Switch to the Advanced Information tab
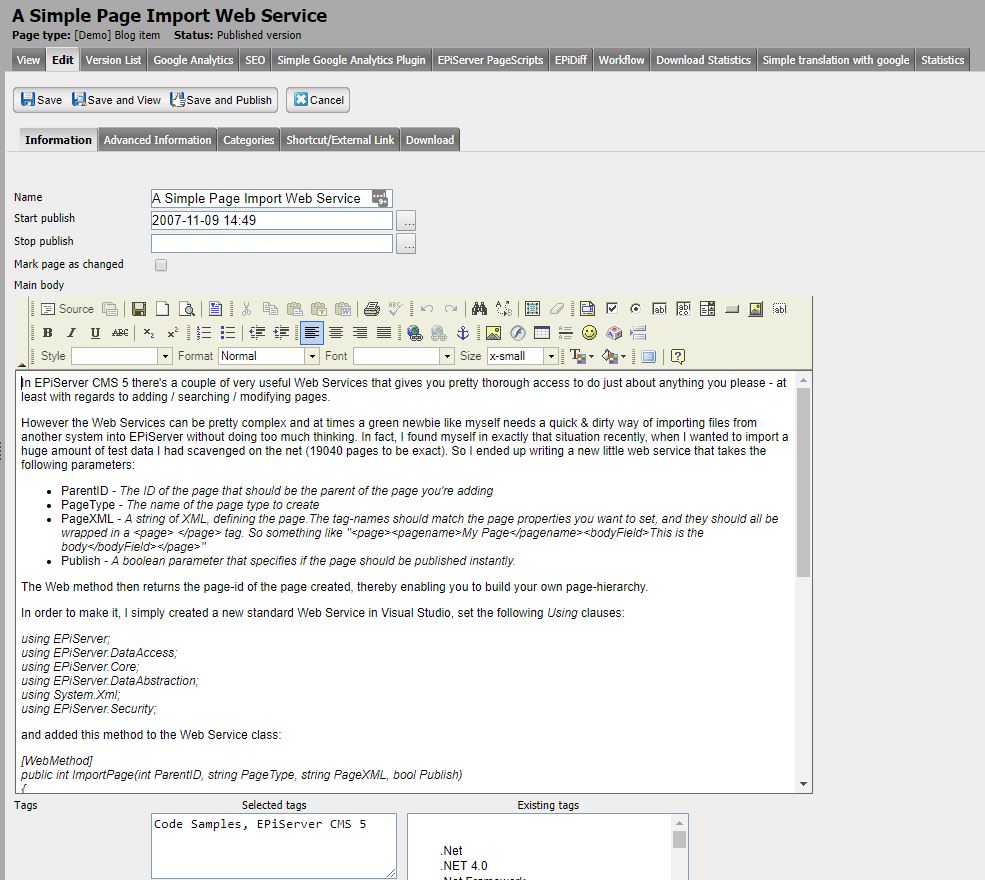 [x=157, y=140]
